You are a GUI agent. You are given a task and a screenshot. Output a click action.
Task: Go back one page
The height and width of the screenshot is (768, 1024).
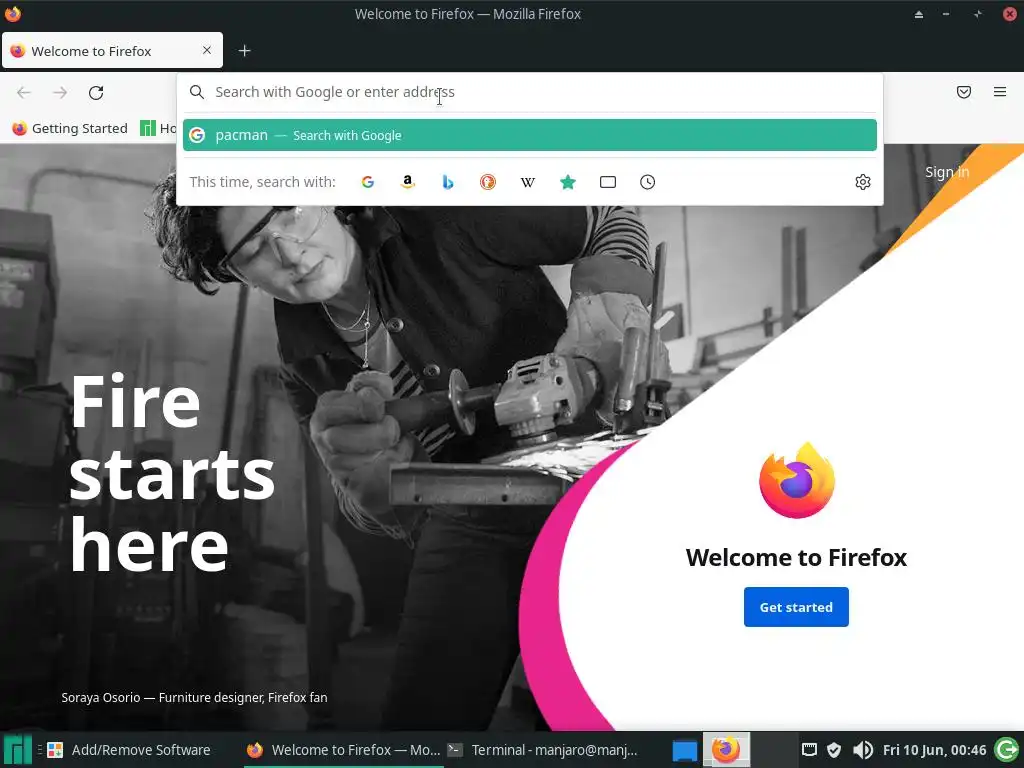coord(24,93)
